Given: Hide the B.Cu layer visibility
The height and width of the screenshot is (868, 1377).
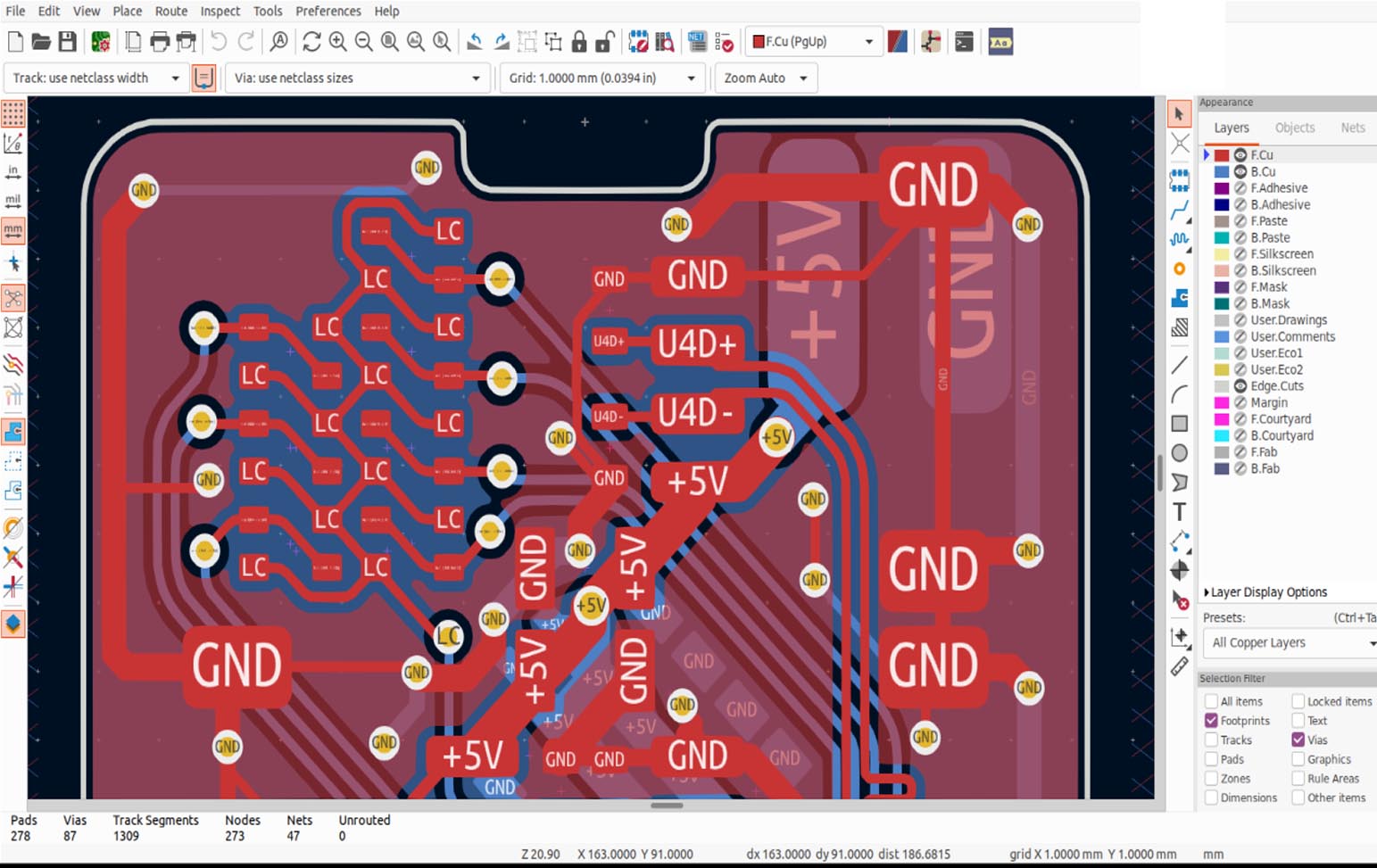Looking at the screenshot, I should click(1240, 171).
